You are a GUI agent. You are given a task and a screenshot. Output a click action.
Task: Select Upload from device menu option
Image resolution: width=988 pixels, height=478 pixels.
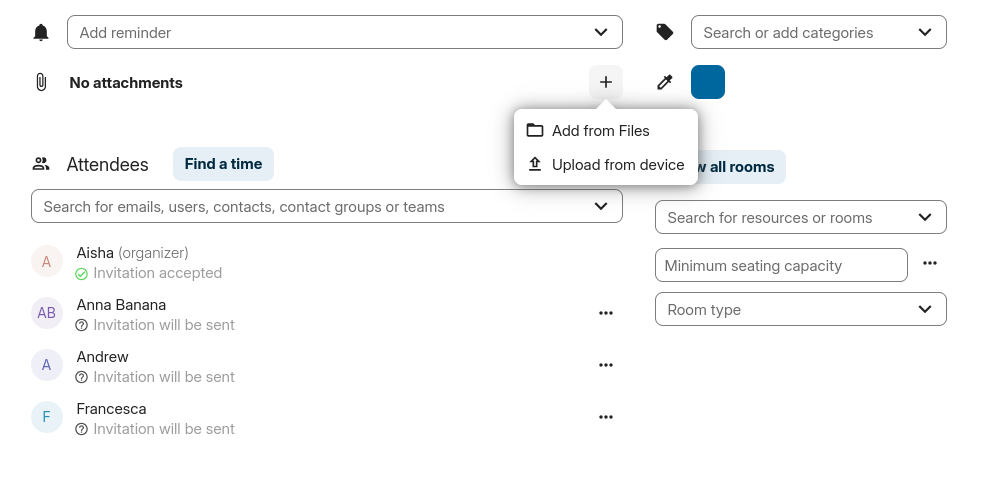(x=617, y=165)
